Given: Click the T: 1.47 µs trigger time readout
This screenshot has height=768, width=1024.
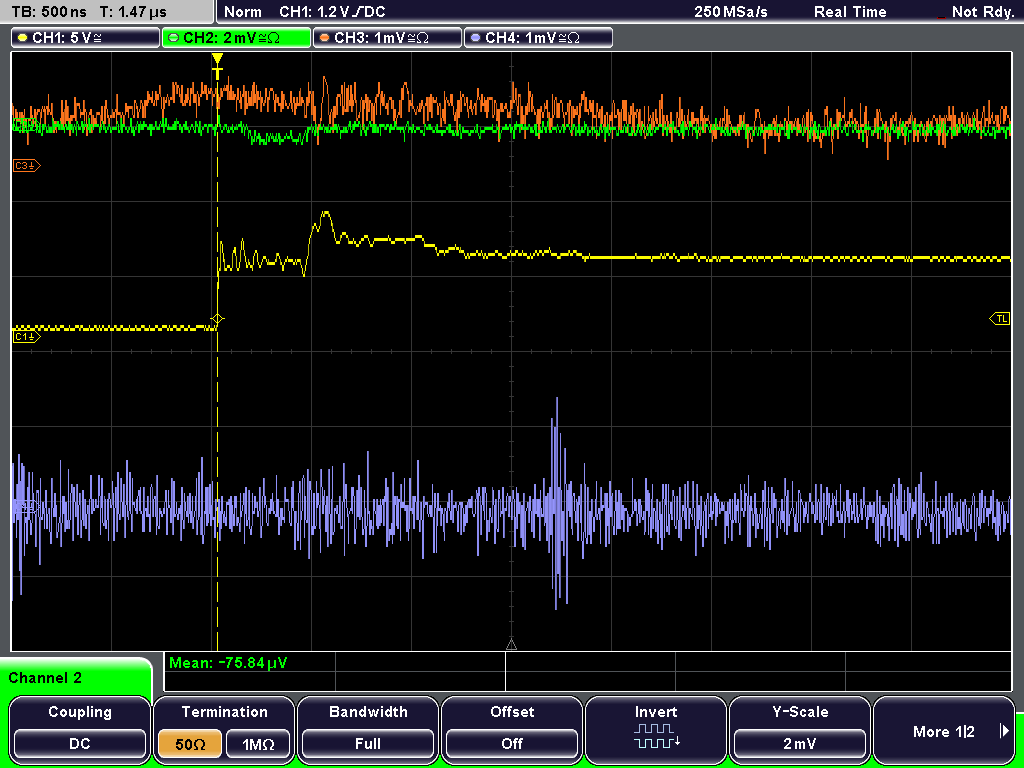Looking at the screenshot, I should [134, 12].
